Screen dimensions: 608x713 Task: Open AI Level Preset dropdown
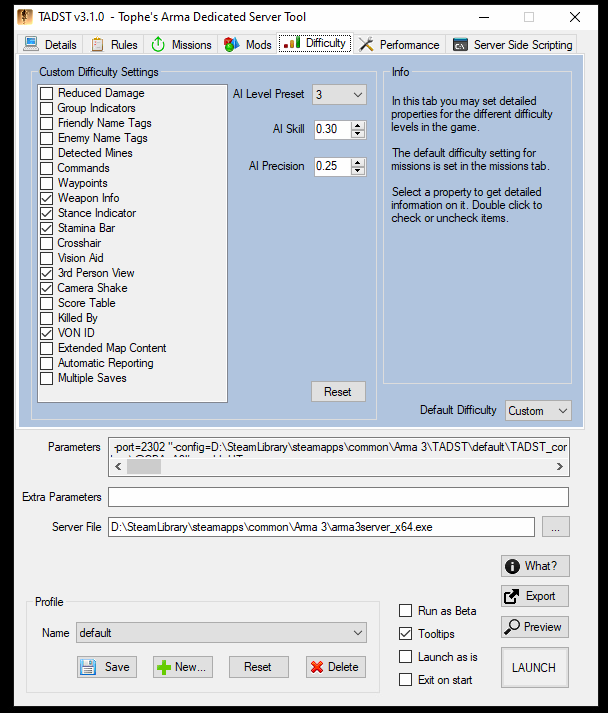point(339,95)
